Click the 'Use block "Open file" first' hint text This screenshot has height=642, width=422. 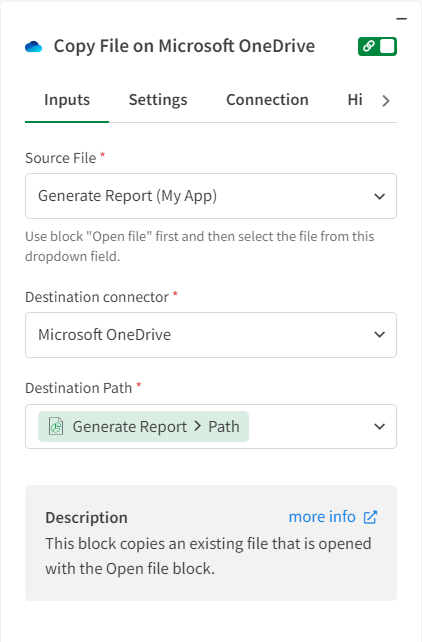[x=200, y=246]
